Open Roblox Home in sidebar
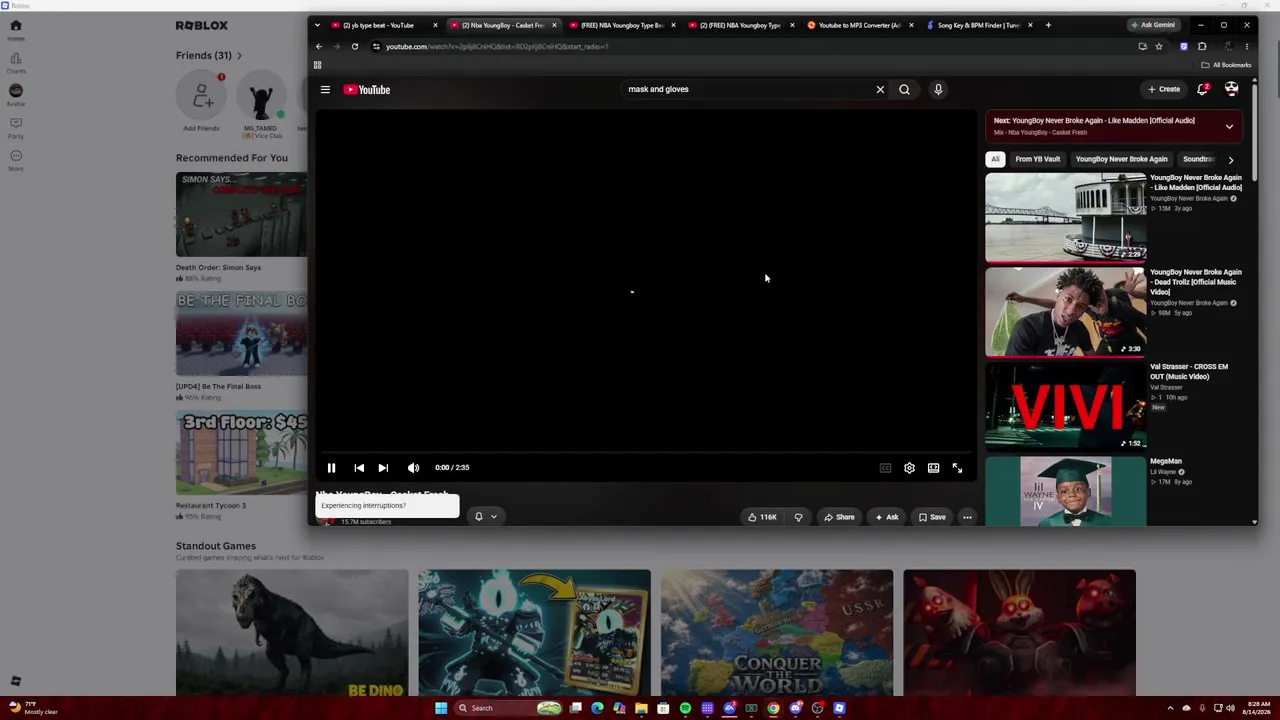Viewport: 1280px width, 720px height. (16, 30)
